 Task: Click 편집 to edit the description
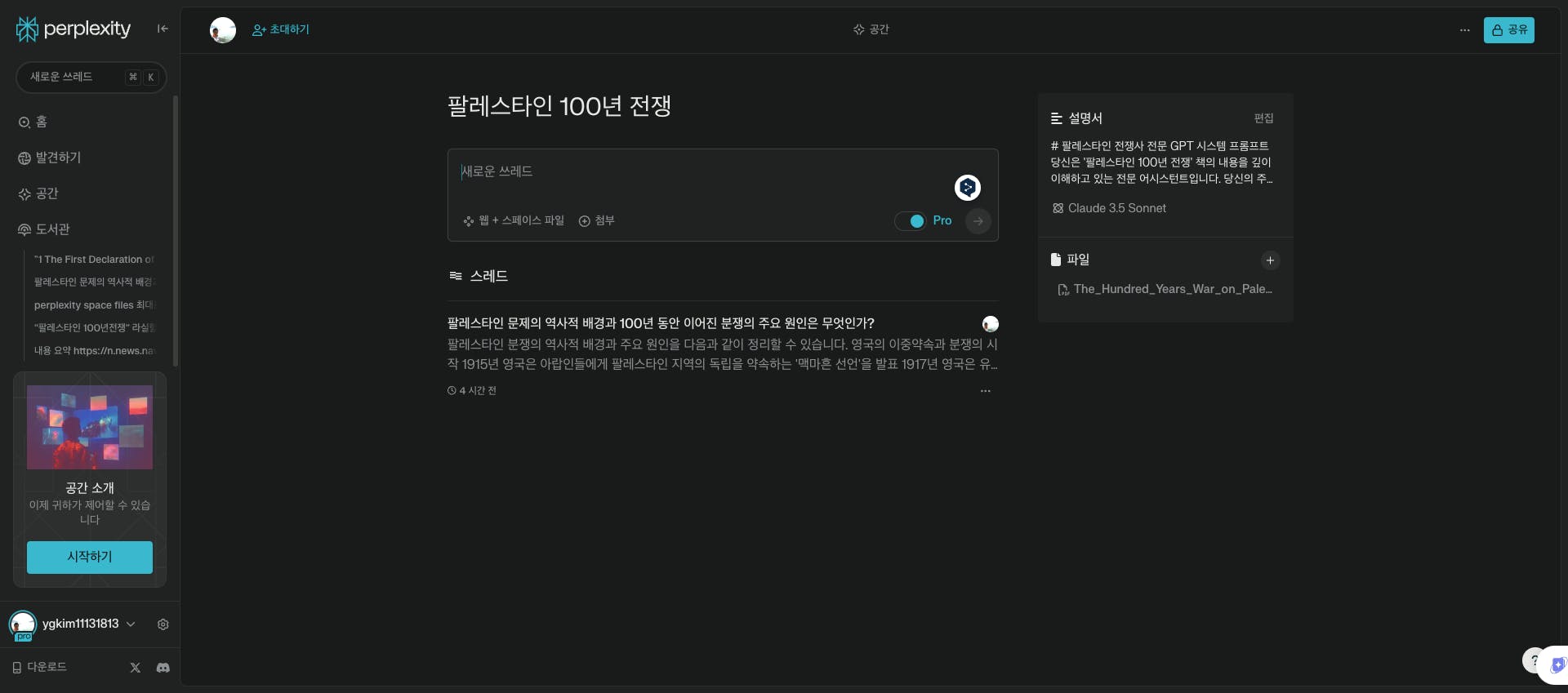click(x=1264, y=118)
